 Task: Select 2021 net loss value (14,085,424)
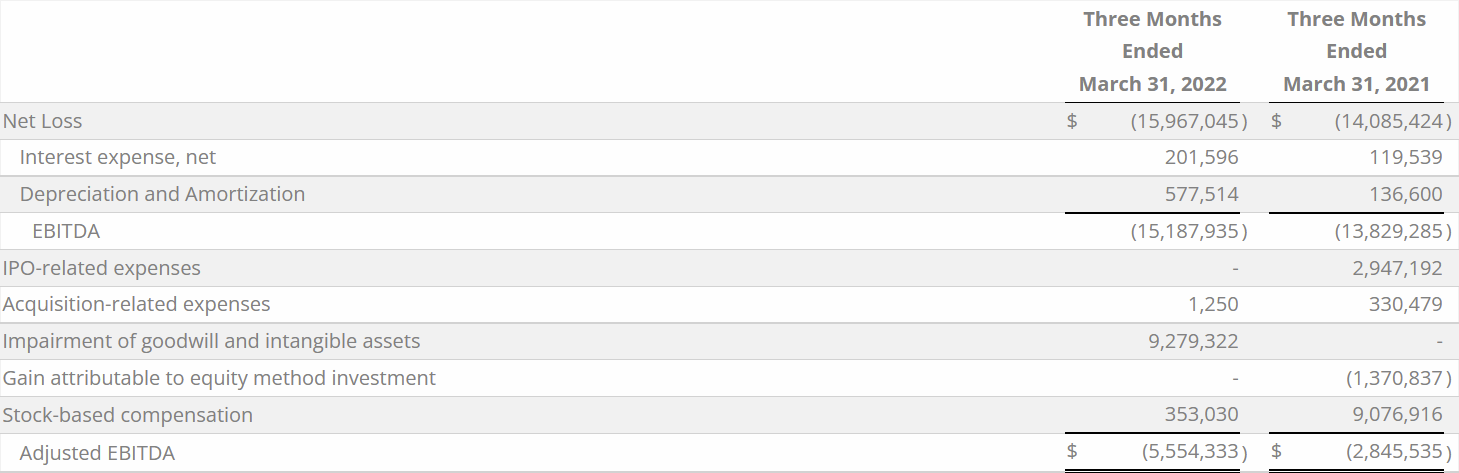(1393, 121)
